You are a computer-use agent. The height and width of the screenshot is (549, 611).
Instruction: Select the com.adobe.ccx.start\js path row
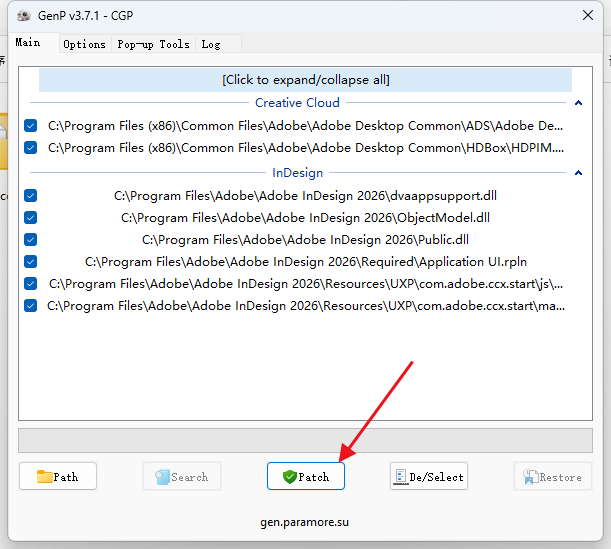[306, 284]
